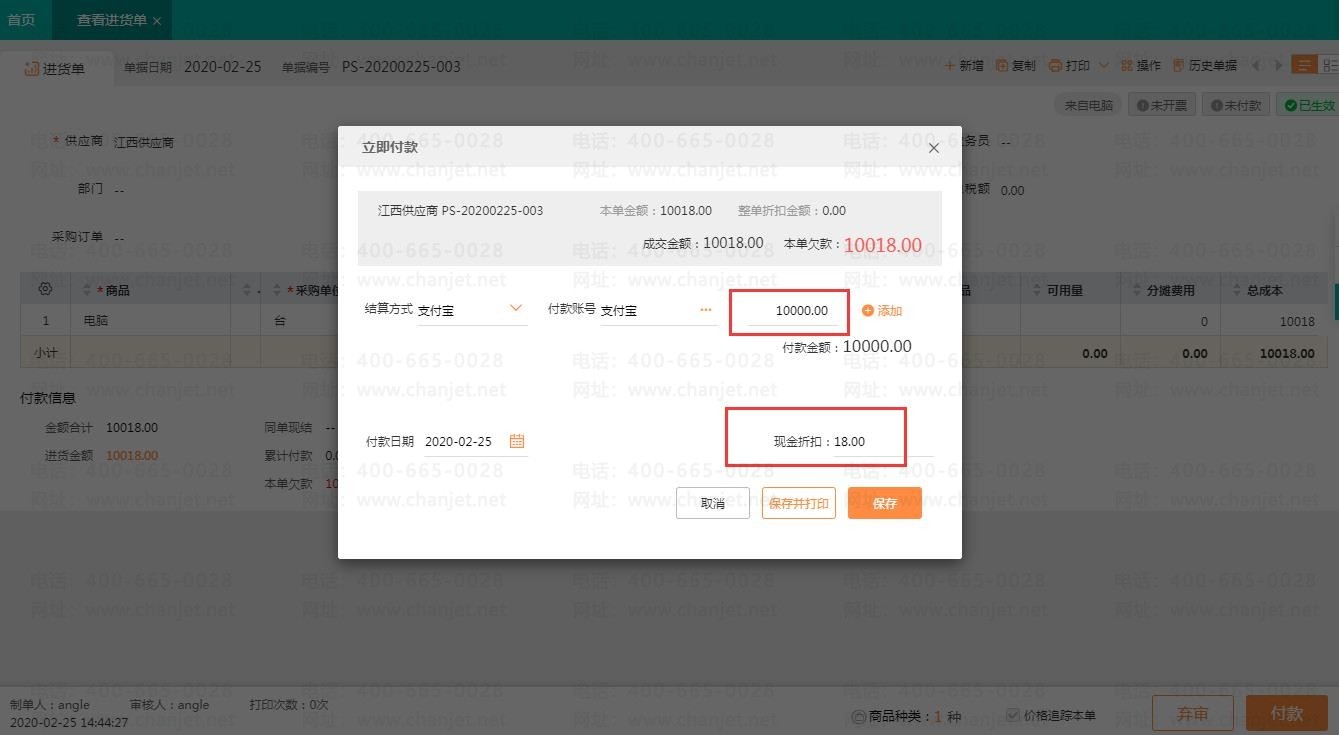1339x735 pixels.
Task: Close the 立即付款 dialog with the X
Action: tap(933, 148)
